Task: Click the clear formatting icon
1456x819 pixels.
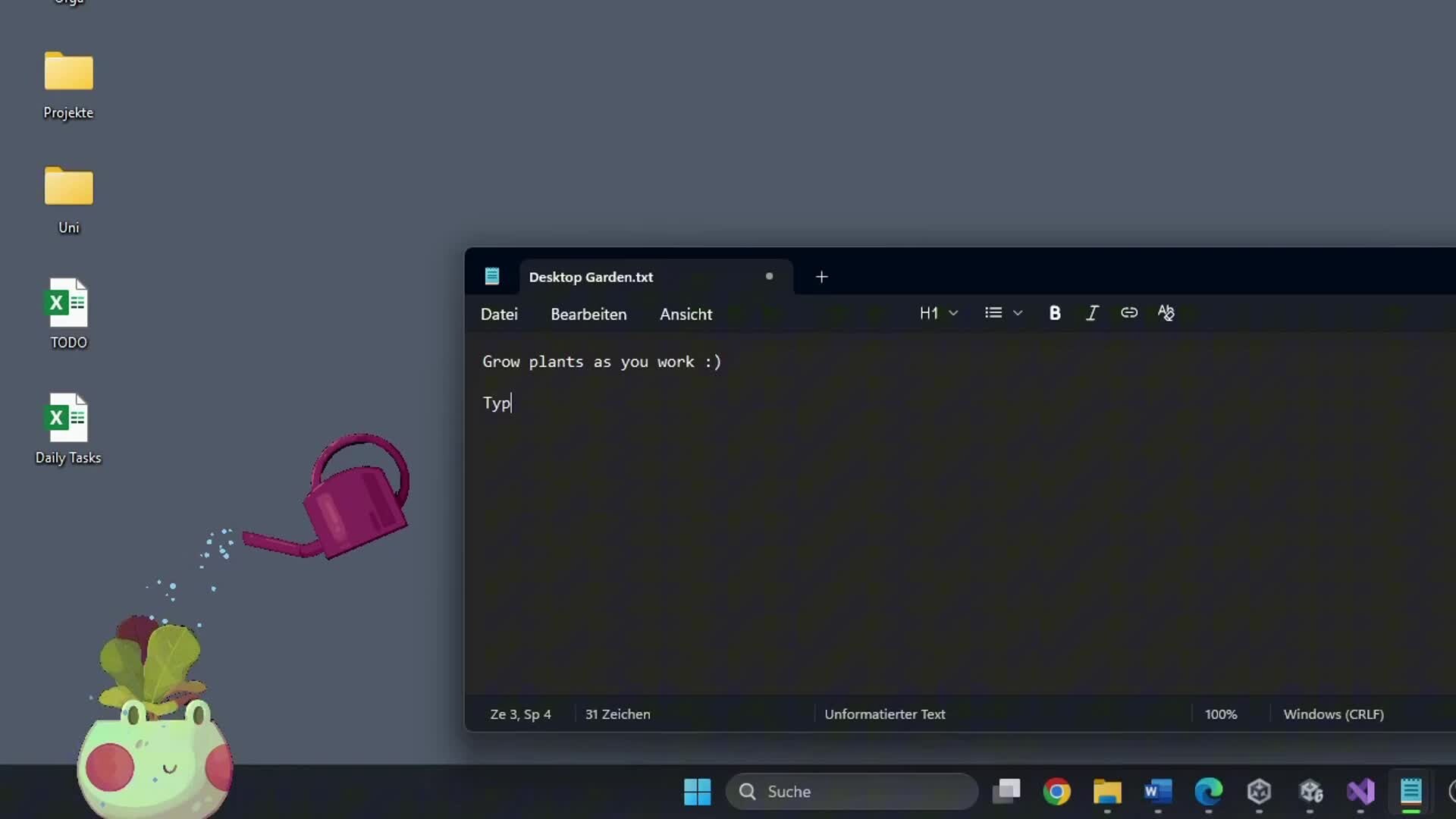Action: tap(1166, 313)
